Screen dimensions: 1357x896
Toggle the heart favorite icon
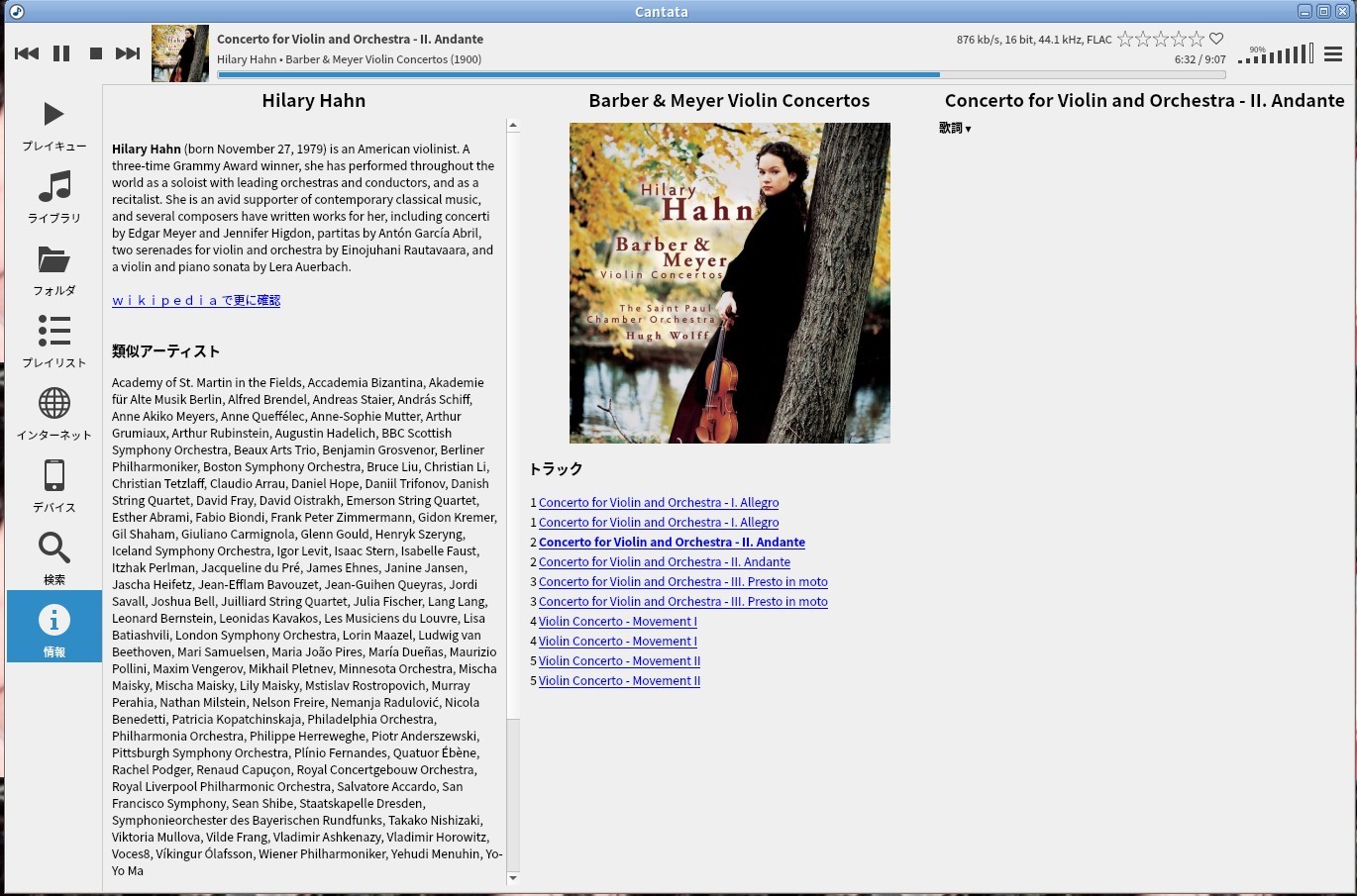coord(1216,40)
